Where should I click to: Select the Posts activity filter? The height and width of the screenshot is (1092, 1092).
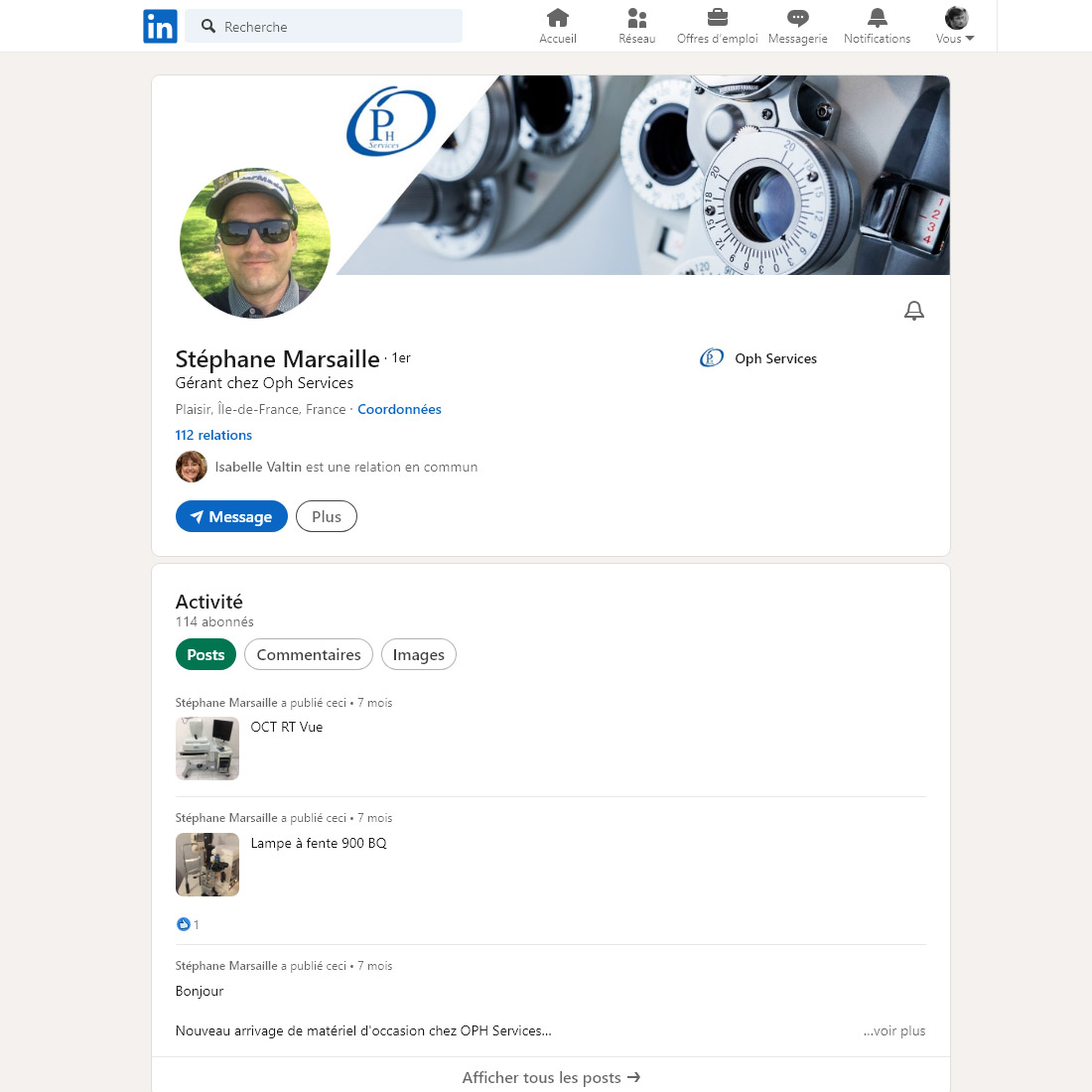pos(205,655)
